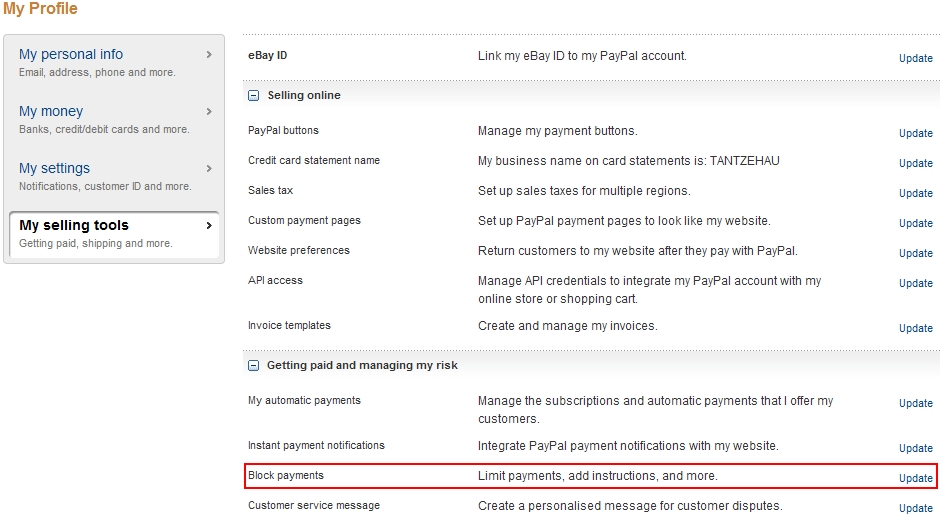Viewport: 940px width, 520px height.
Task: Open My settings section
Action: coord(55,168)
